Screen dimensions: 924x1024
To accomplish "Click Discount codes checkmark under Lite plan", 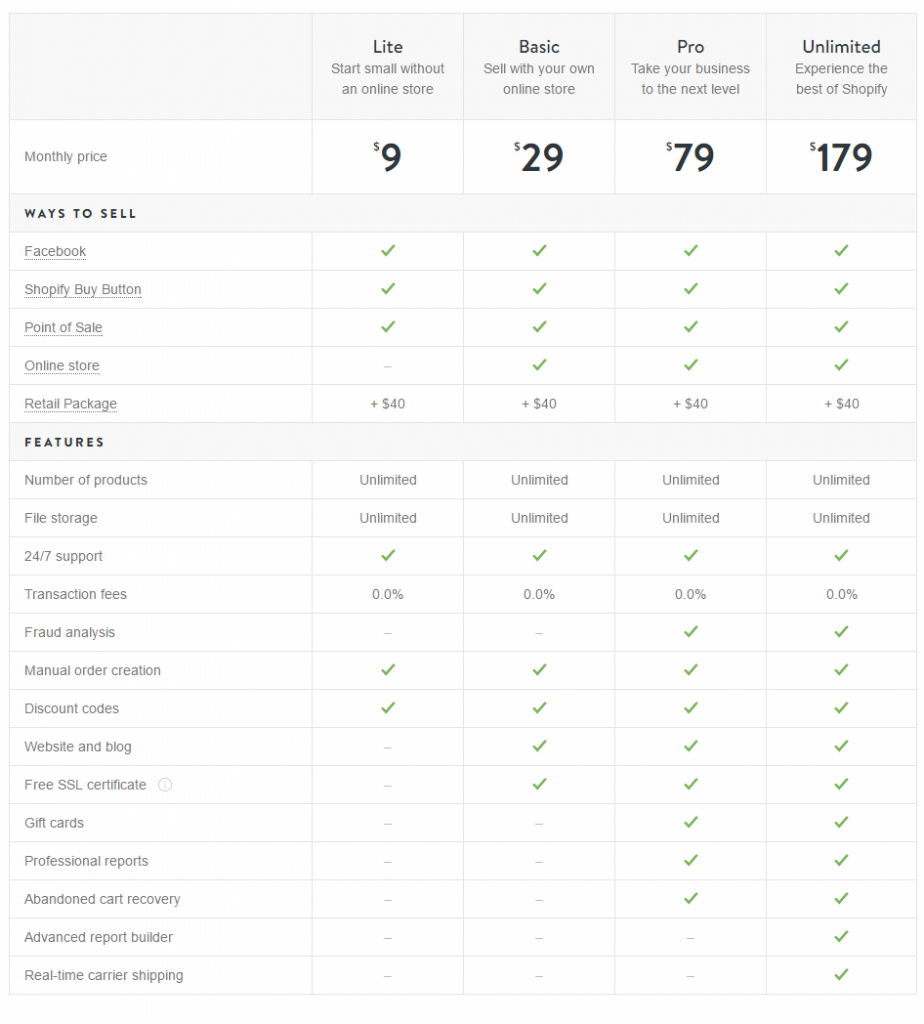I will [x=388, y=708].
